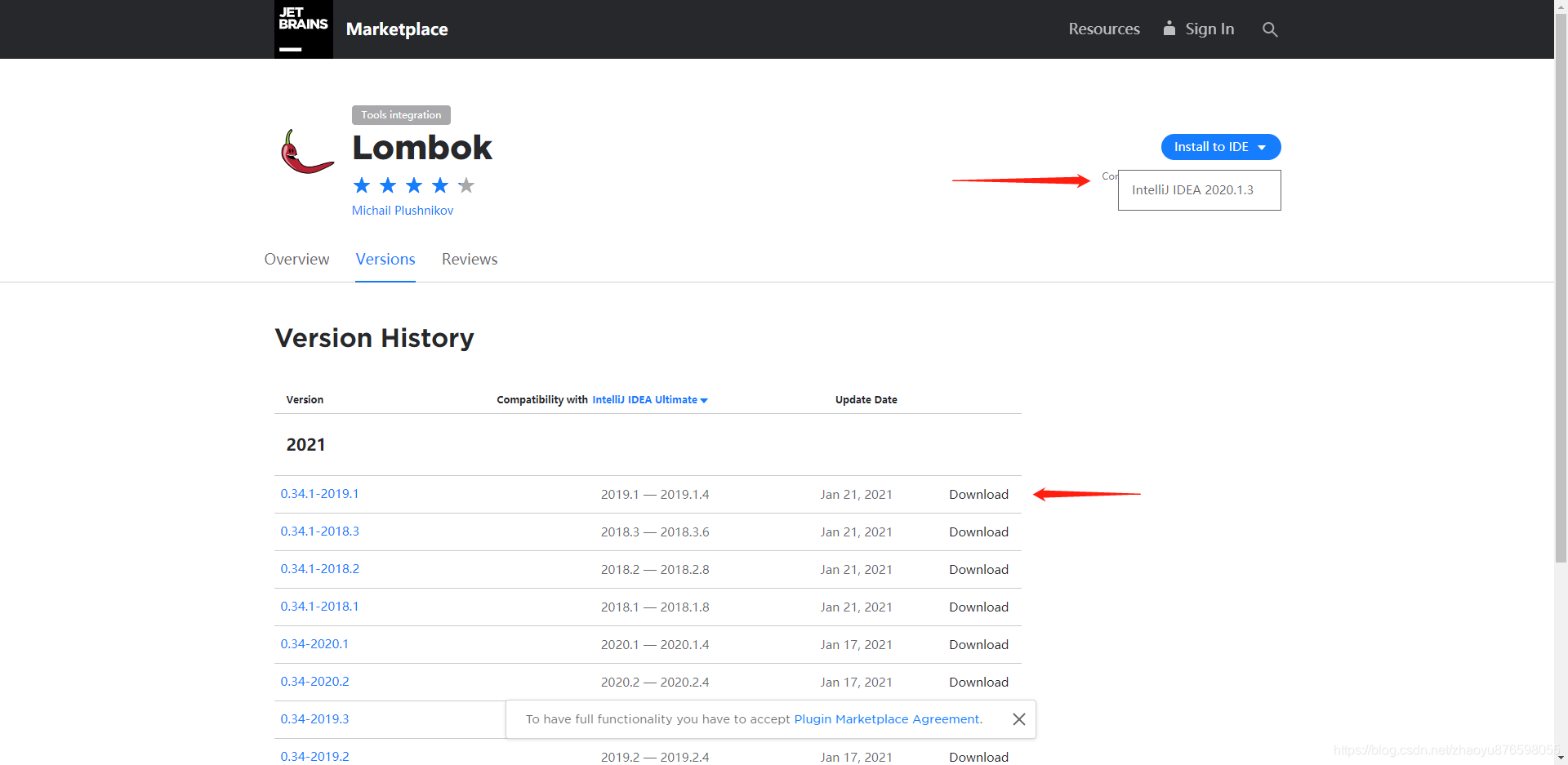Click the Lombok chili pepper logo
The image size is (1568, 765).
307,152
